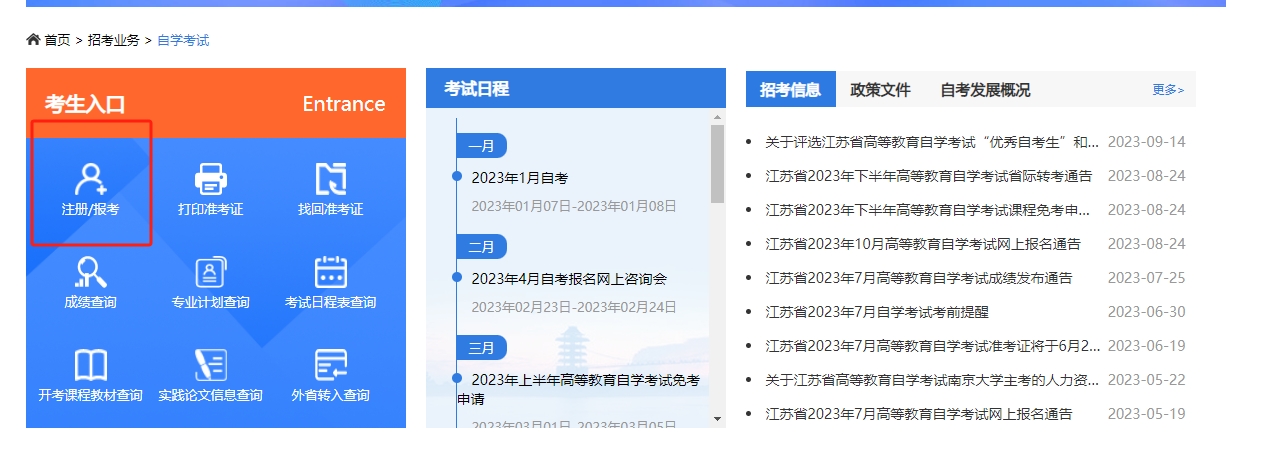1275x458 pixels.
Task: Open the 考试日程表查询 calendar icon
Action: [330, 272]
